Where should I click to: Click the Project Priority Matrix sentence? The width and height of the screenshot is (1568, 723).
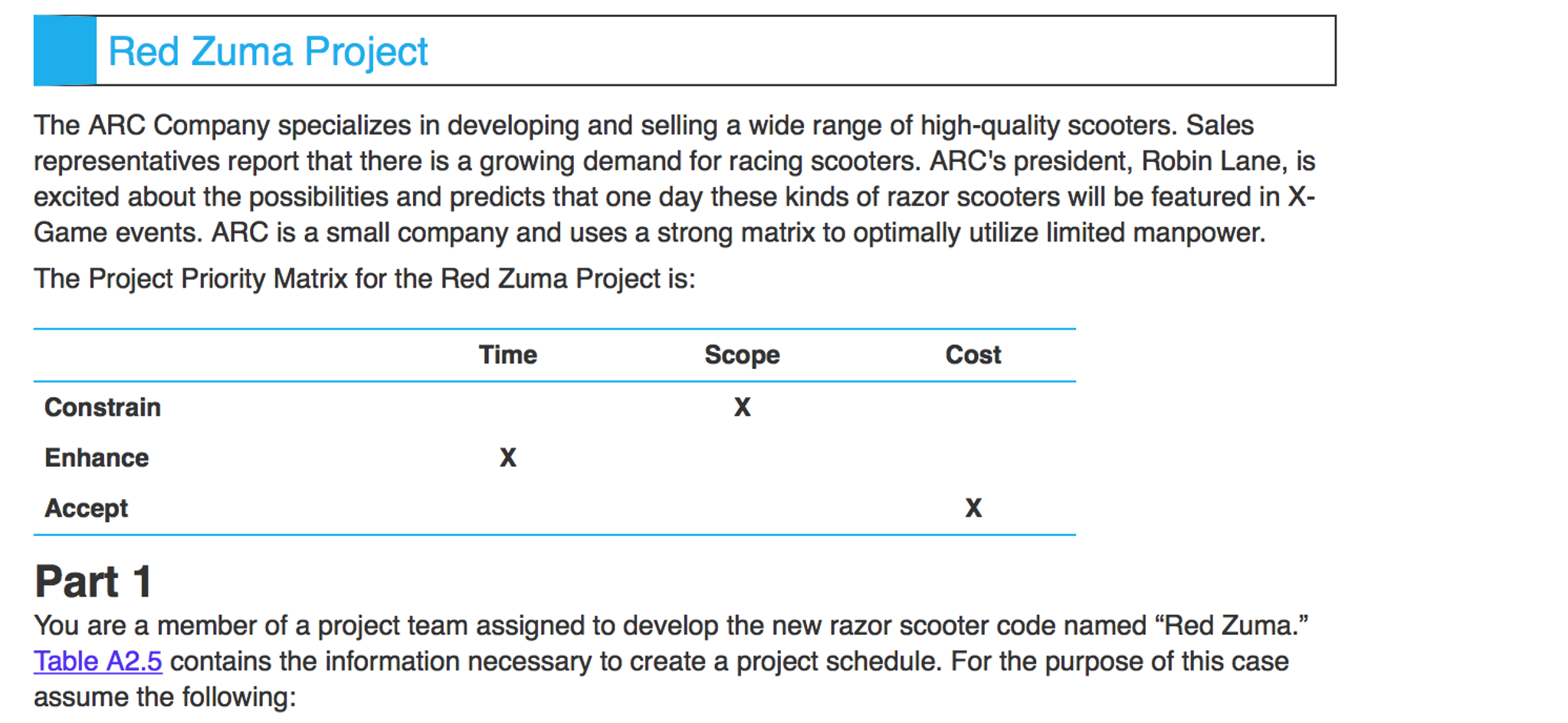pos(364,279)
